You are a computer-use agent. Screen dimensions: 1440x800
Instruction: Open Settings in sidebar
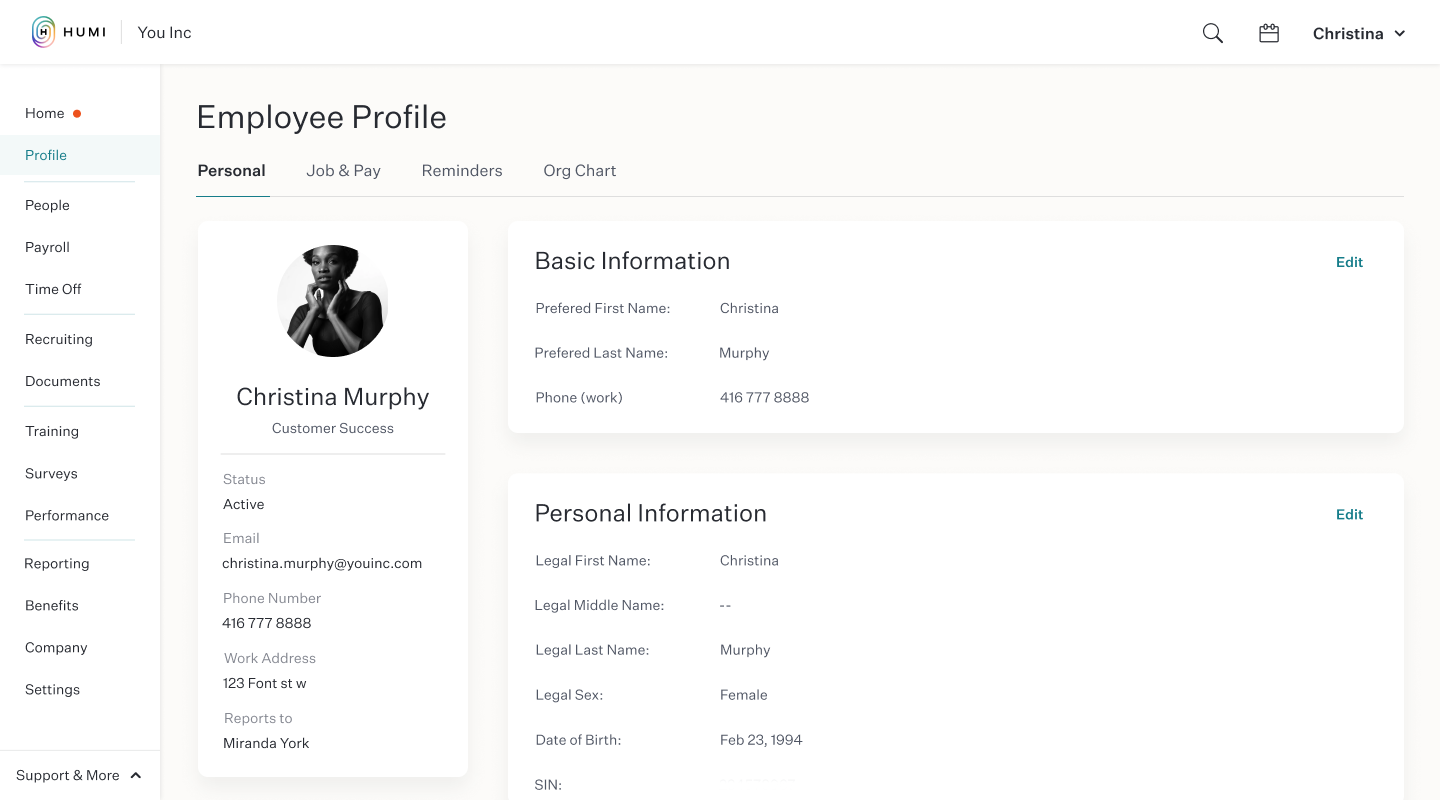[x=52, y=689]
